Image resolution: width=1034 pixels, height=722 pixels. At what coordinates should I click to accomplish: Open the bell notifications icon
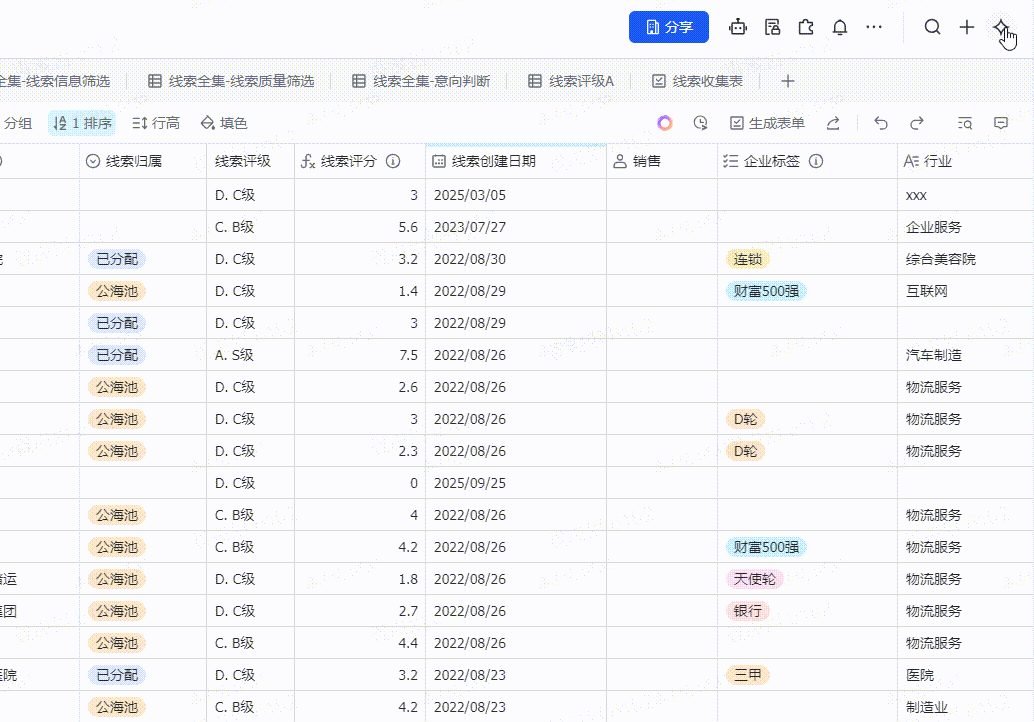tap(839, 27)
